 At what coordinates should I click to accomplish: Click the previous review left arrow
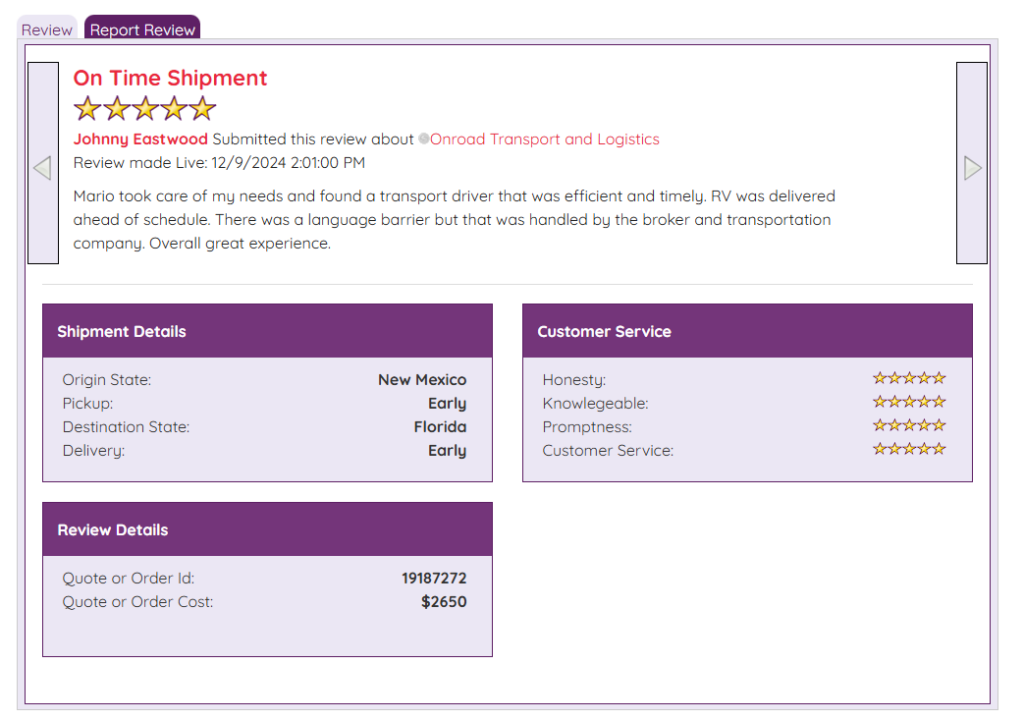click(42, 164)
